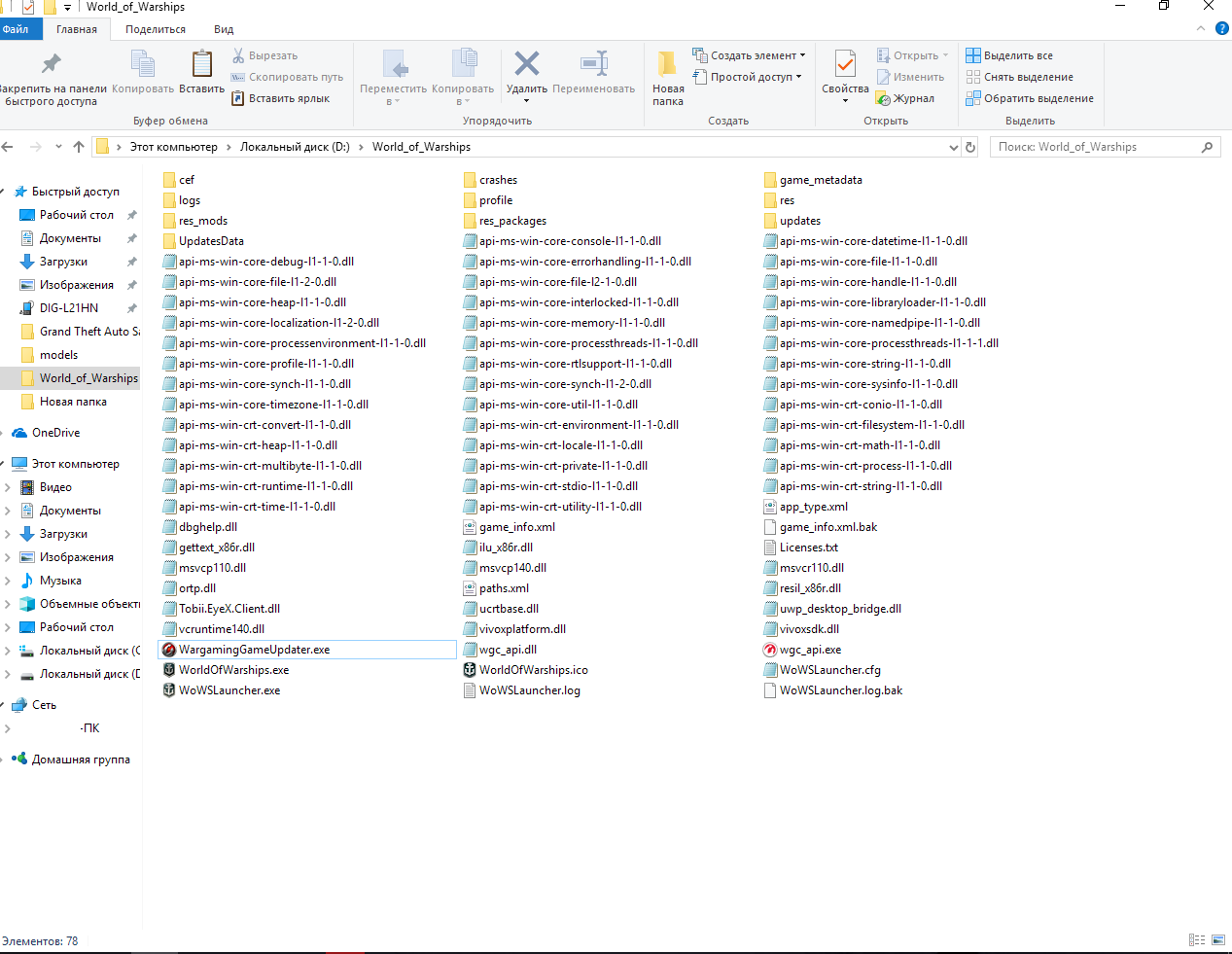
Task: Open Properties (Свойства) checkmark icon
Action: 845,64
